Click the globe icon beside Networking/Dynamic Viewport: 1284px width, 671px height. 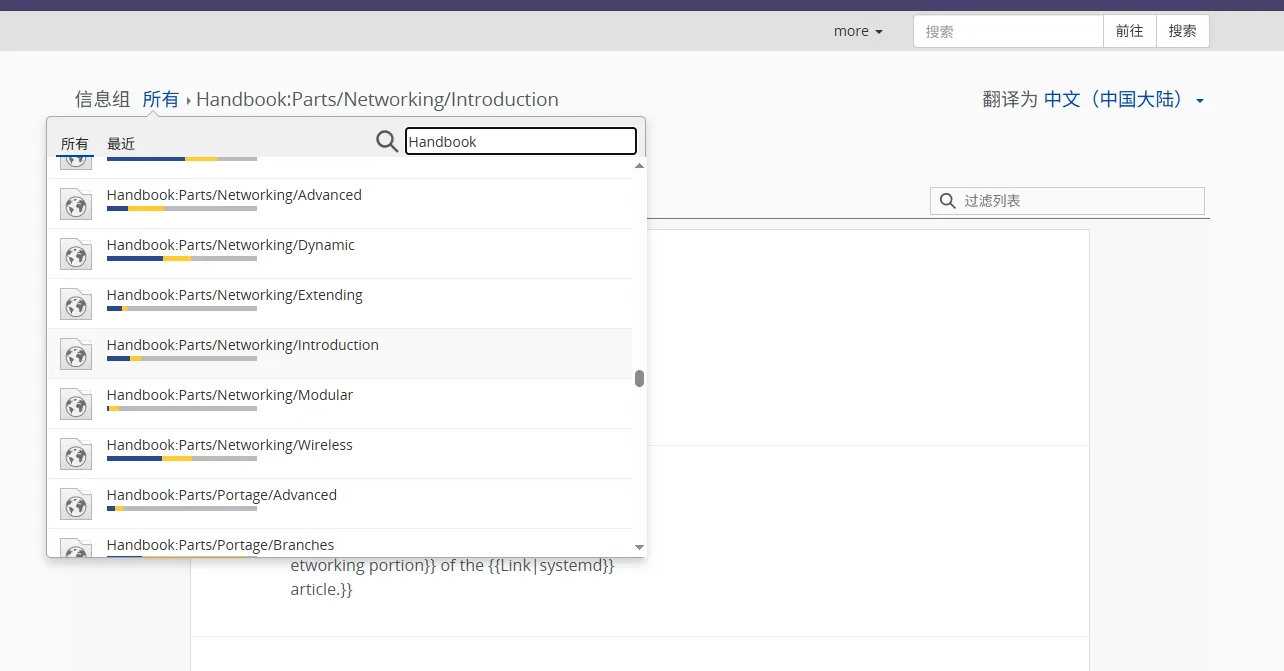click(76, 254)
